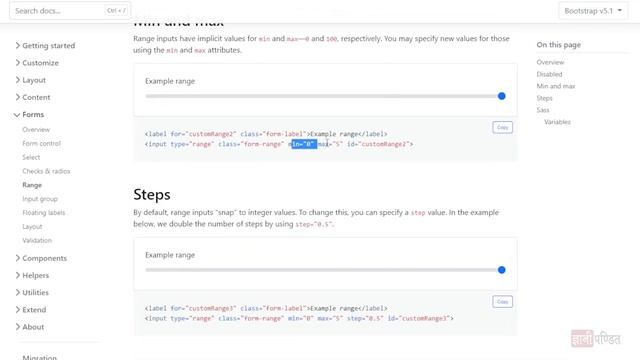Jump to Steps section anchor
The image size is (640, 360).
(544, 98)
